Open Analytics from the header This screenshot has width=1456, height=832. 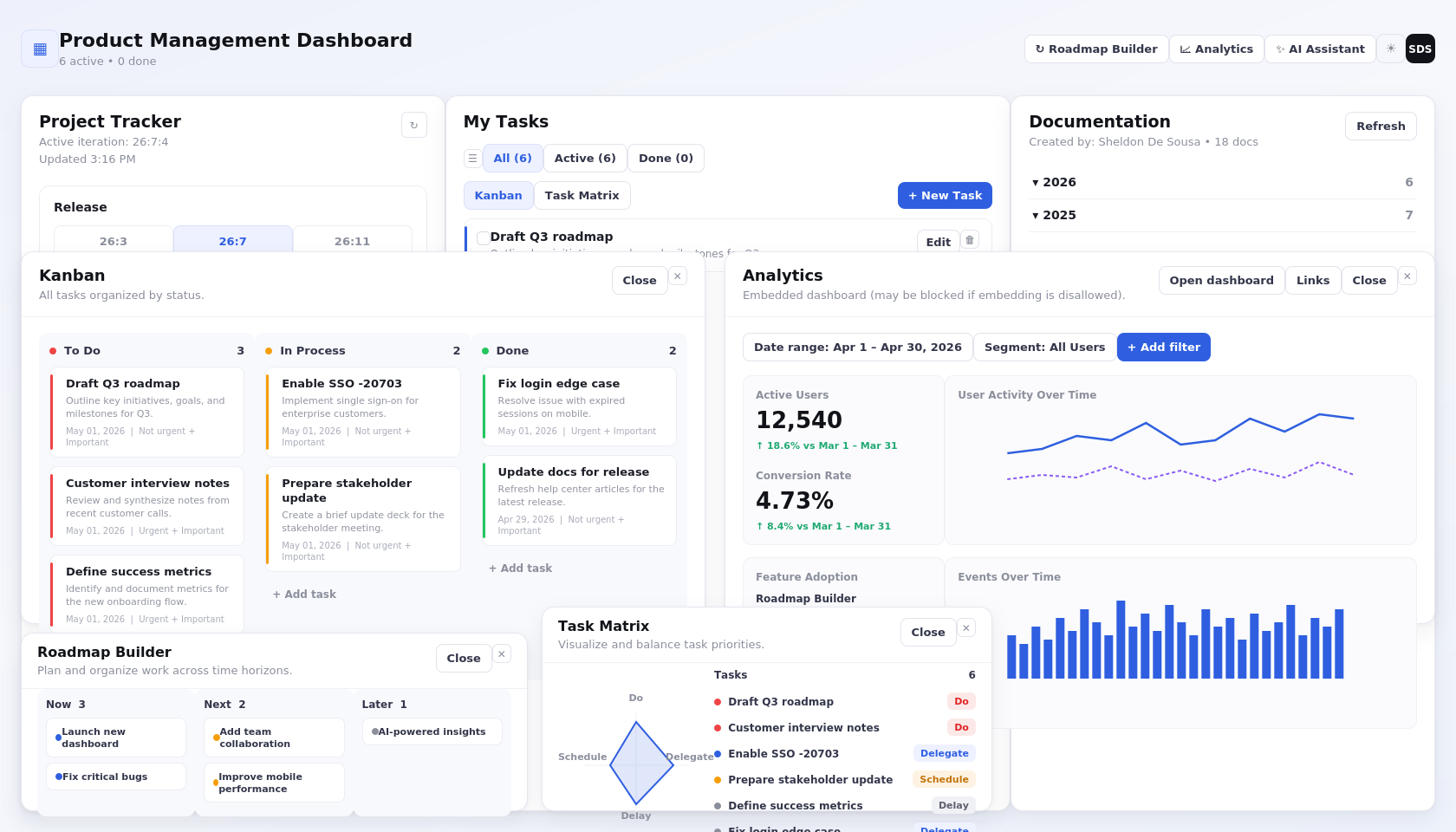[x=1217, y=49]
